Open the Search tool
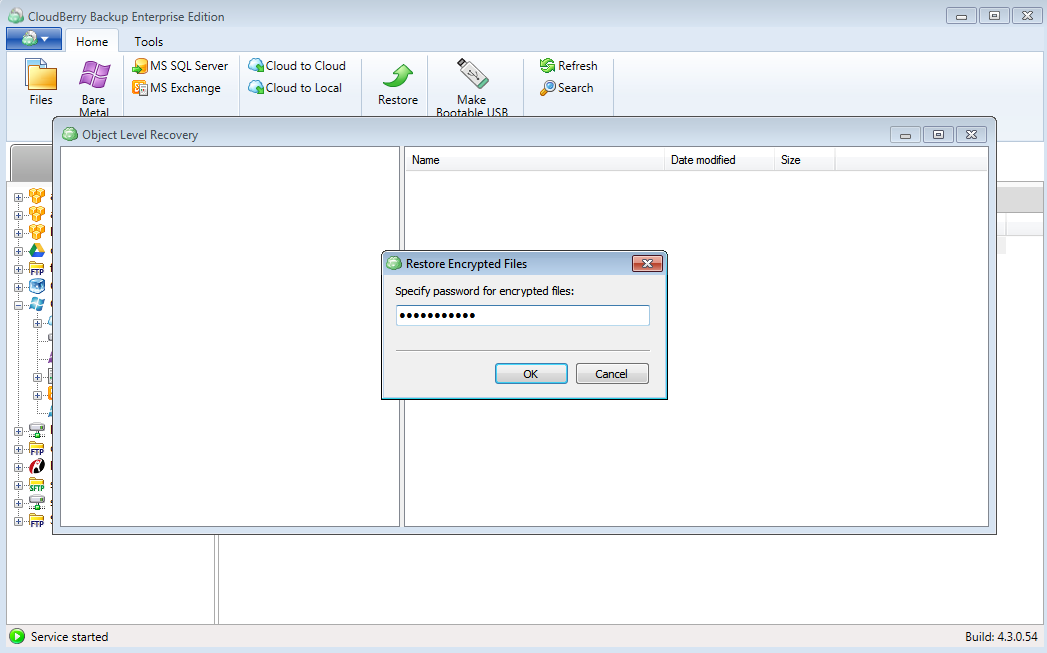1047x653 pixels. coord(567,87)
